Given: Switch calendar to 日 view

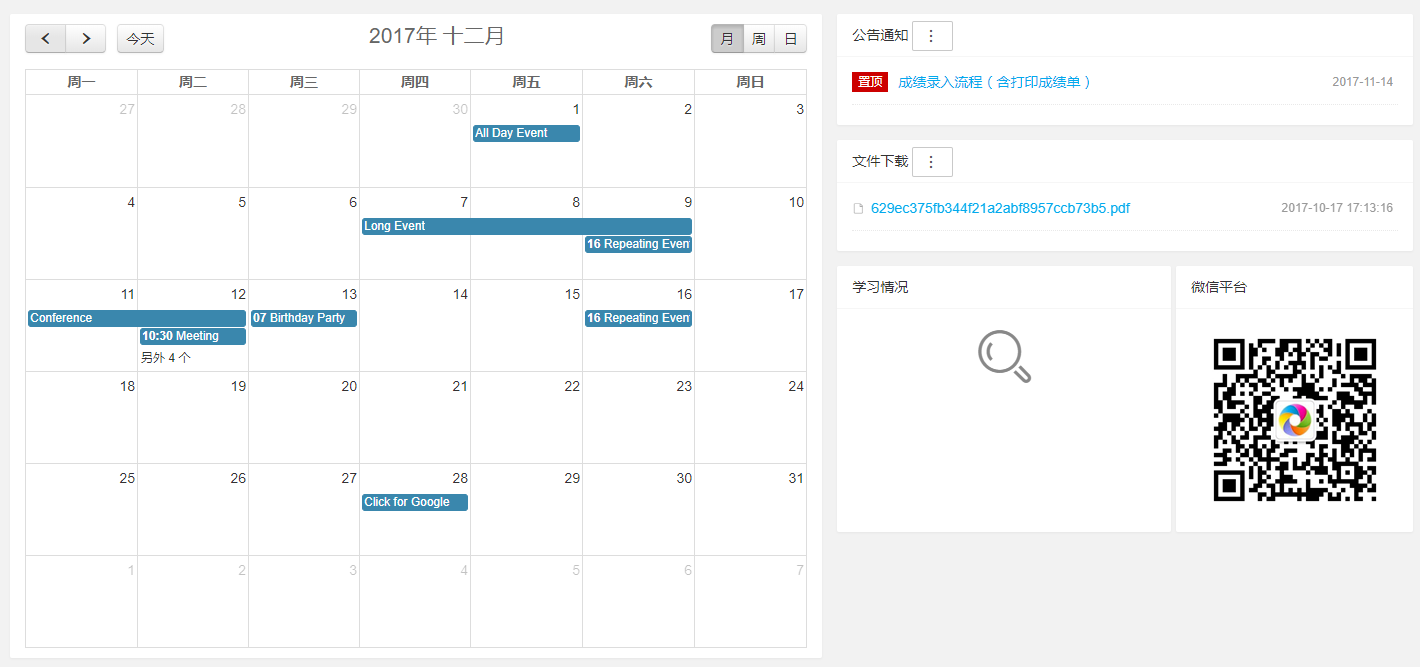Looking at the screenshot, I should pyautogui.click(x=790, y=39).
